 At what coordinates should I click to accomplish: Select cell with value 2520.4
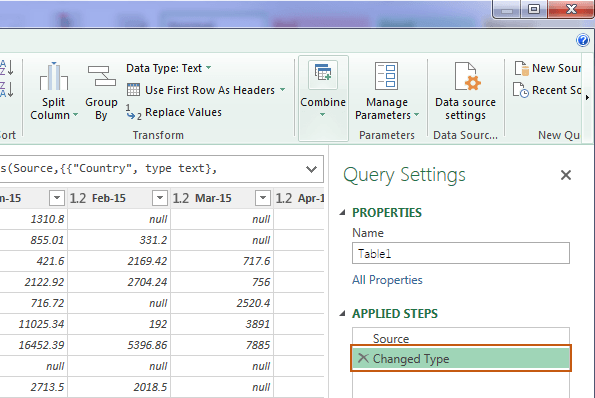tap(222, 303)
